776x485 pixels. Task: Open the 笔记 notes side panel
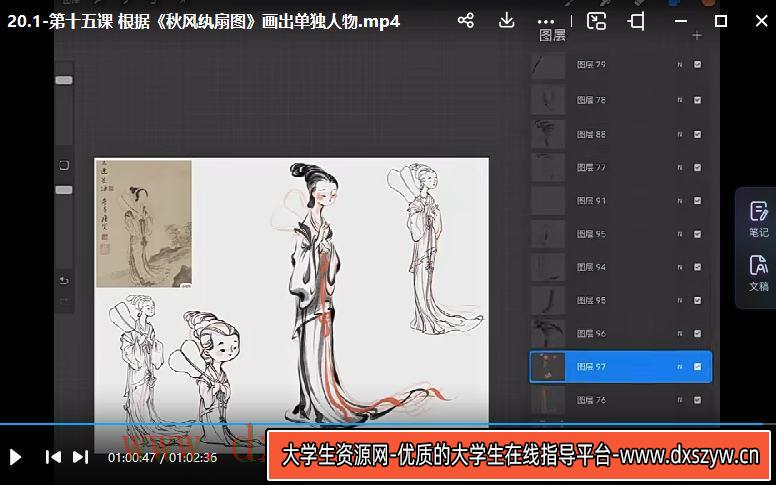[758, 219]
